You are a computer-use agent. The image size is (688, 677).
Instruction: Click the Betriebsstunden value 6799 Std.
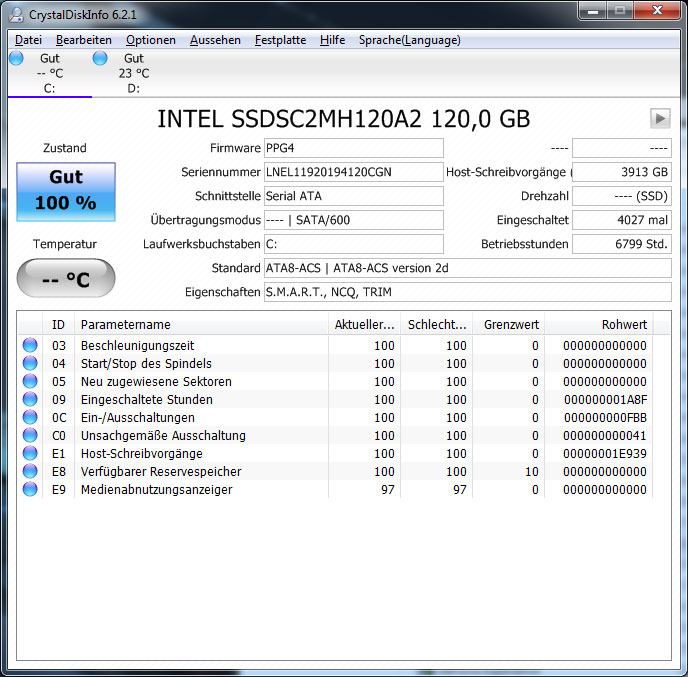622,244
